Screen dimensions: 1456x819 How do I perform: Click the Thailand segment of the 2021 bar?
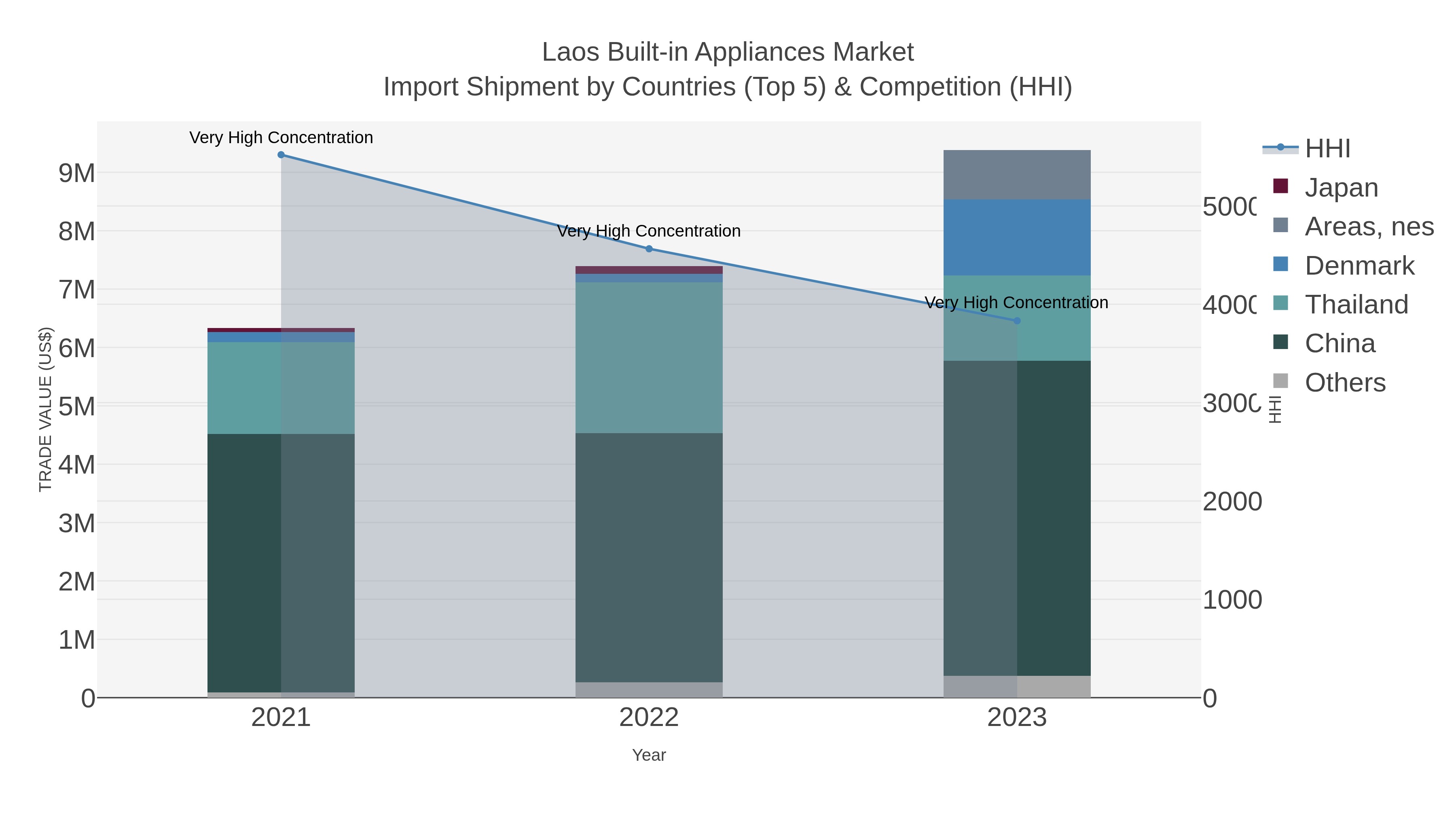(281, 388)
